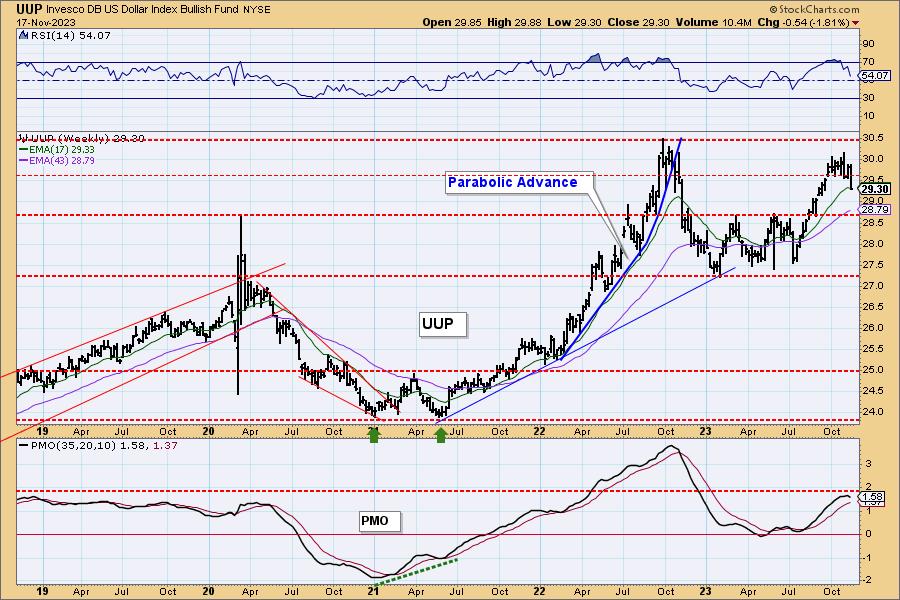
Task: Click the RSI(14) indicator icon
Action: (x=24, y=35)
